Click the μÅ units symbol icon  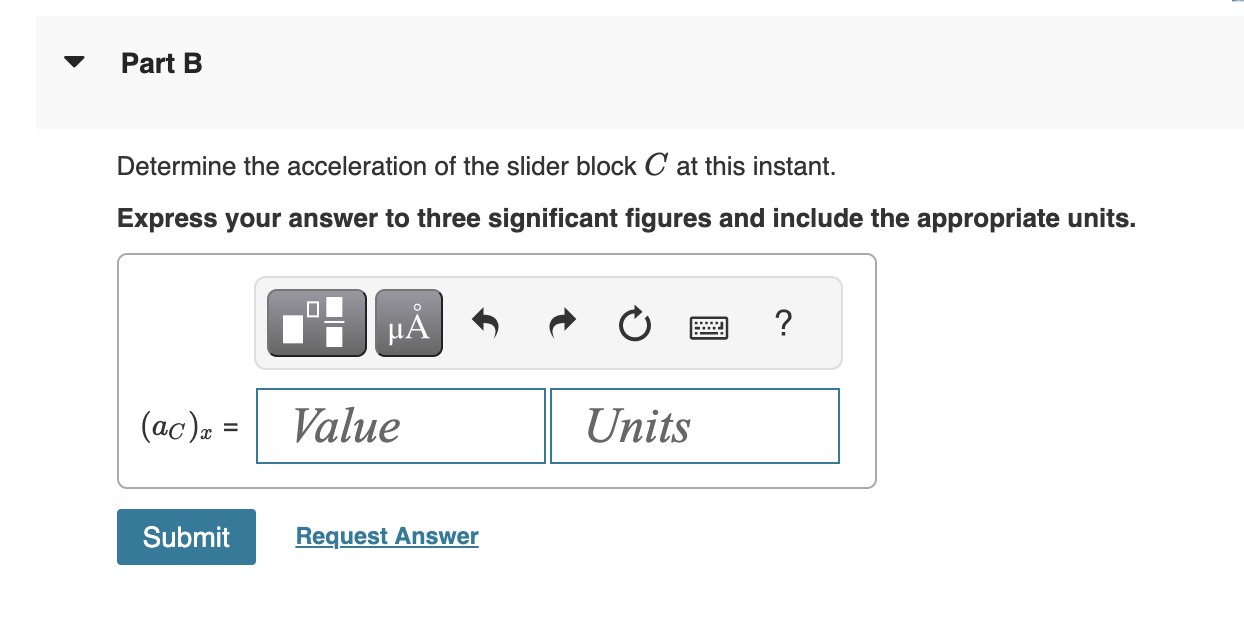(x=408, y=322)
